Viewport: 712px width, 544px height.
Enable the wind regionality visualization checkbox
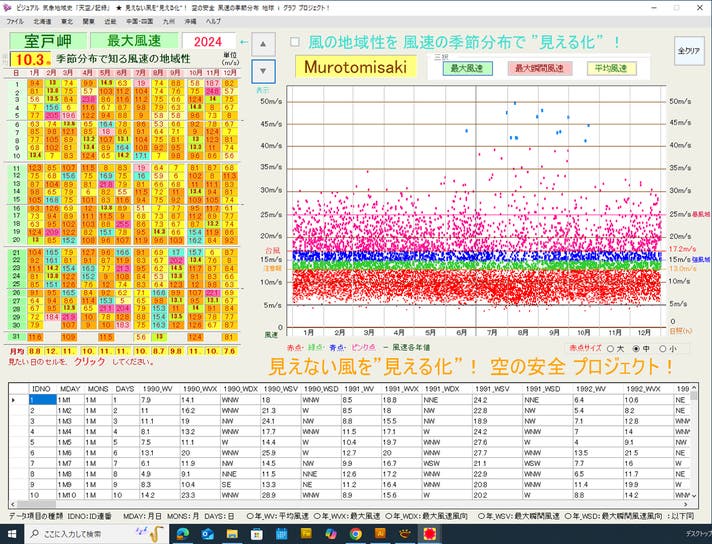click(294, 43)
